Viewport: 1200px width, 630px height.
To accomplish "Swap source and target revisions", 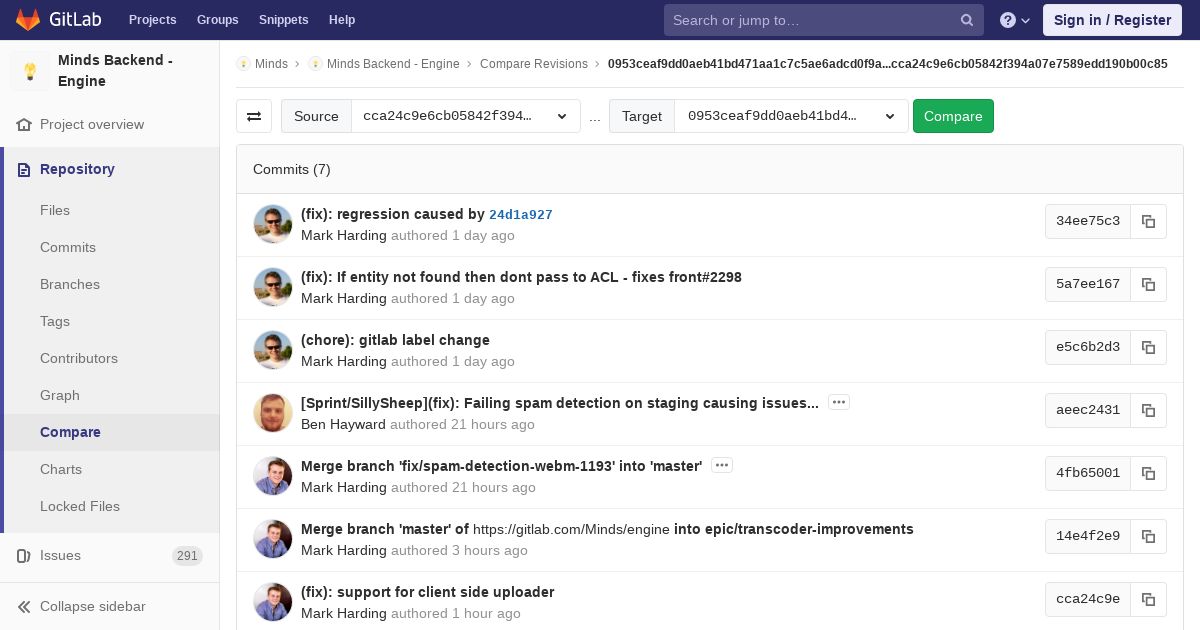I will [x=254, y=116].
